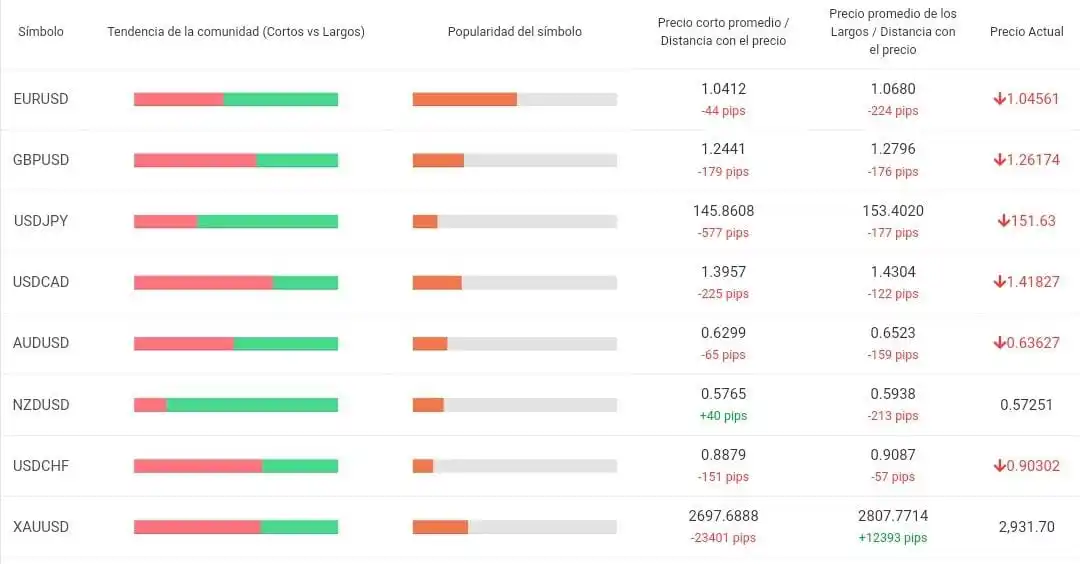This screenshot has width=1080, height=564.
Task: Click the EURUSD symbol link
Action: (x=41, y=99)
